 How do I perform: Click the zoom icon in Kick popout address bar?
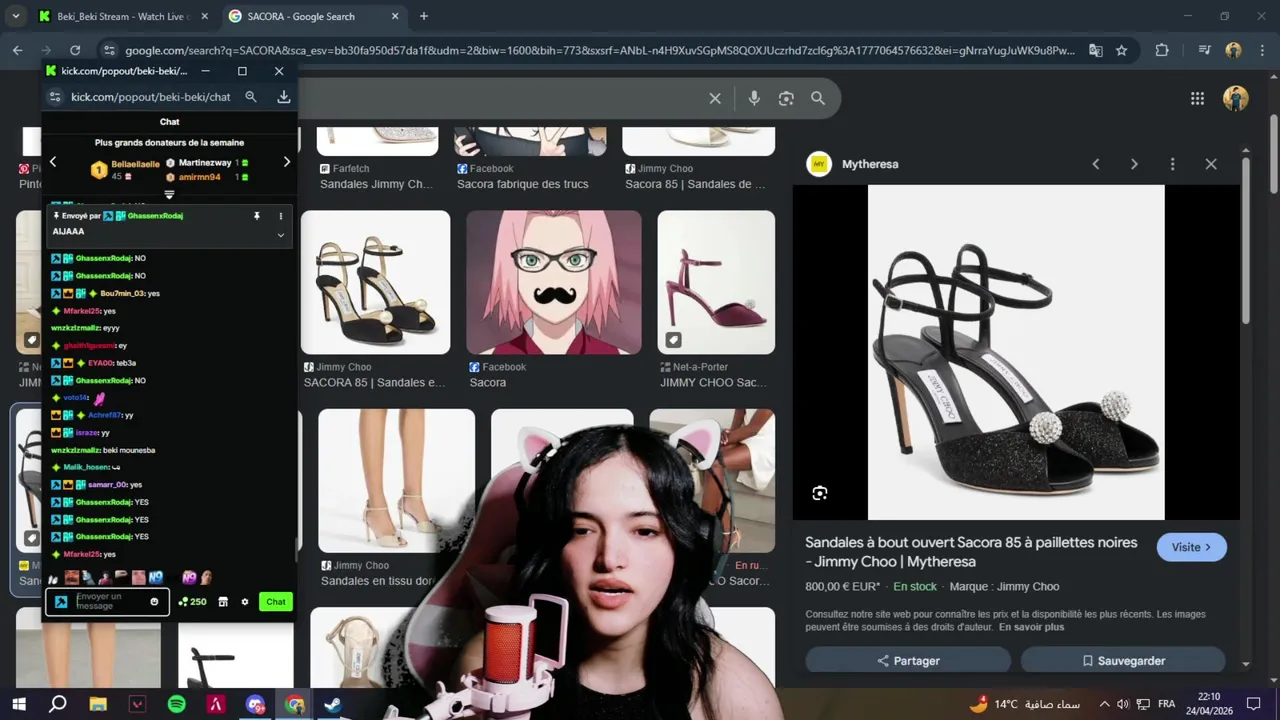251,97
